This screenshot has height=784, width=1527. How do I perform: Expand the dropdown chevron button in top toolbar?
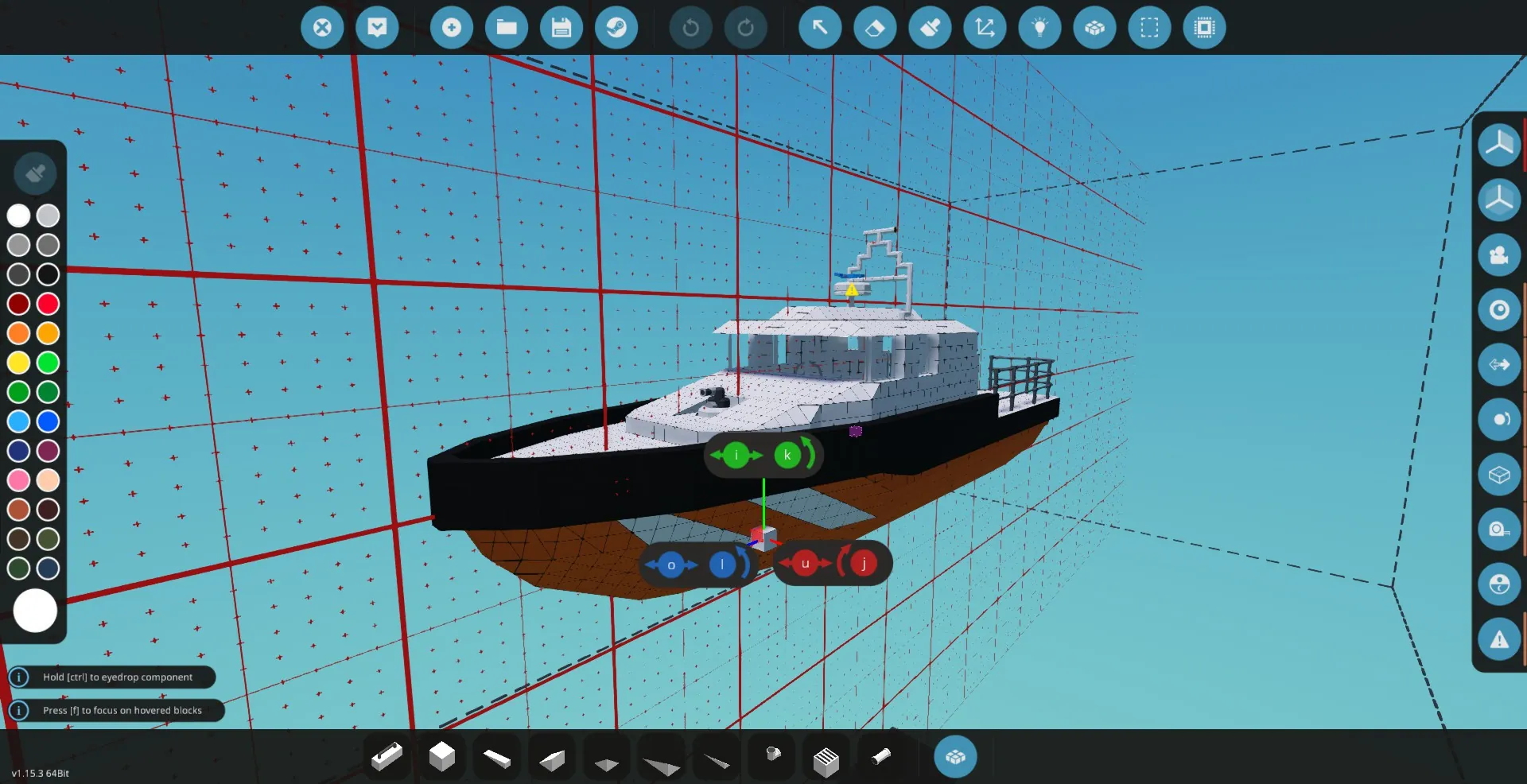[377, 28]
